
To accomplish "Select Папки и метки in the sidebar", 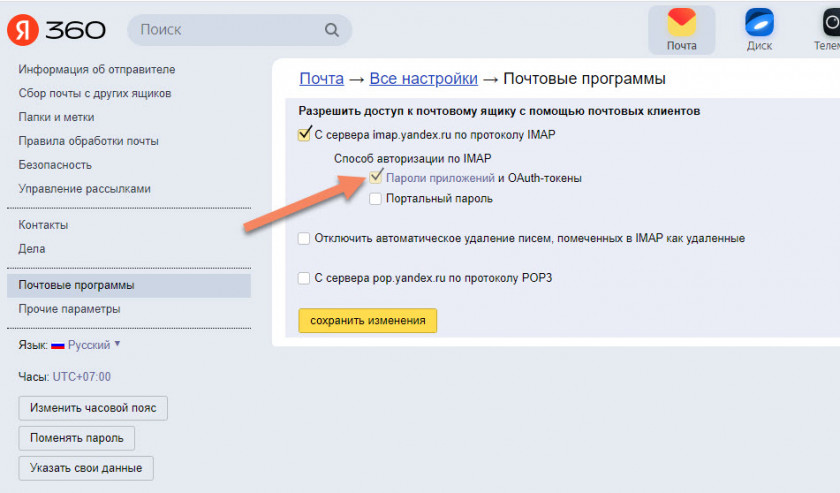I will [x=56, y=117].
